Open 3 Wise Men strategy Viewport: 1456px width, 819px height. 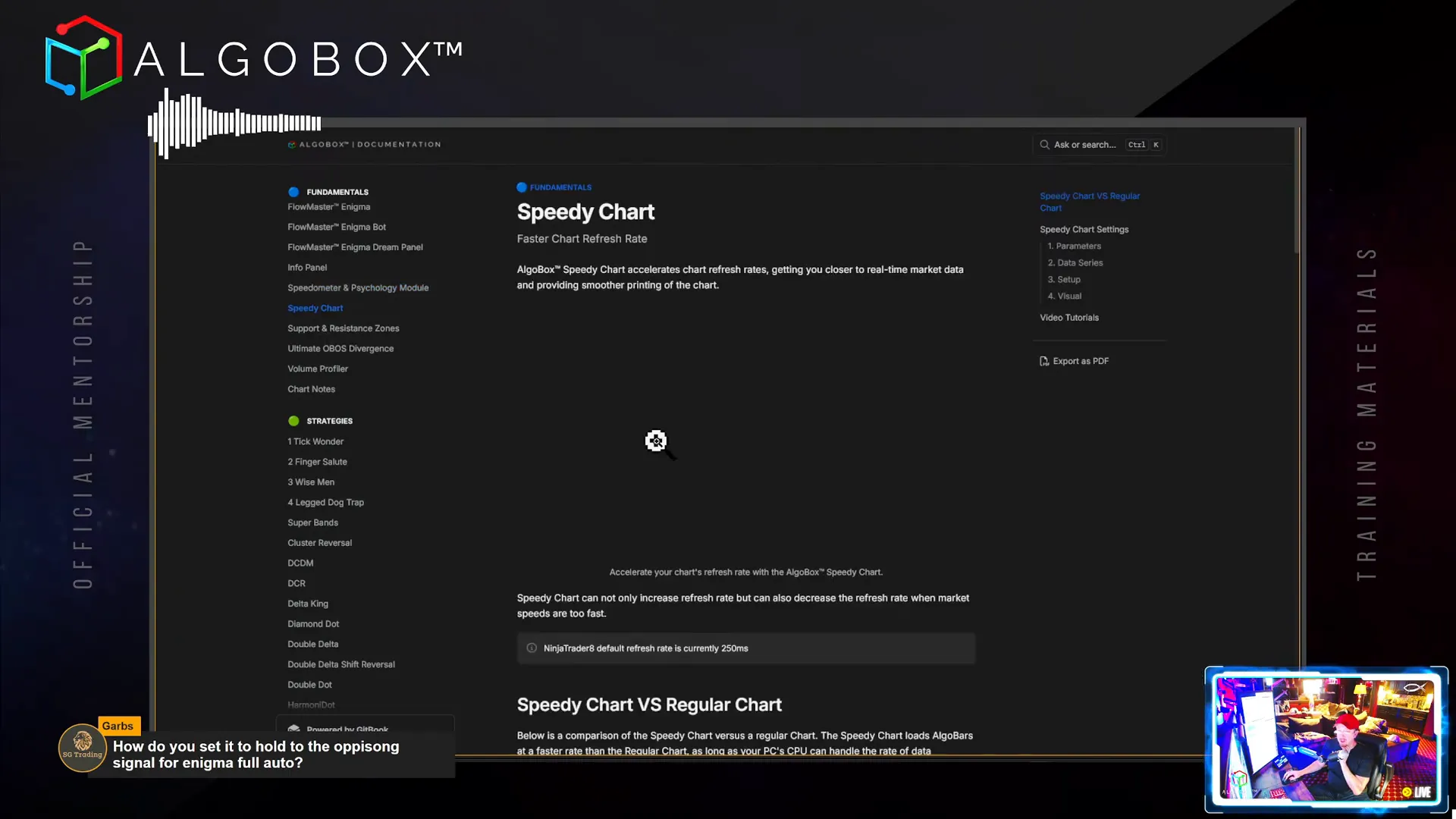(311, 482)
